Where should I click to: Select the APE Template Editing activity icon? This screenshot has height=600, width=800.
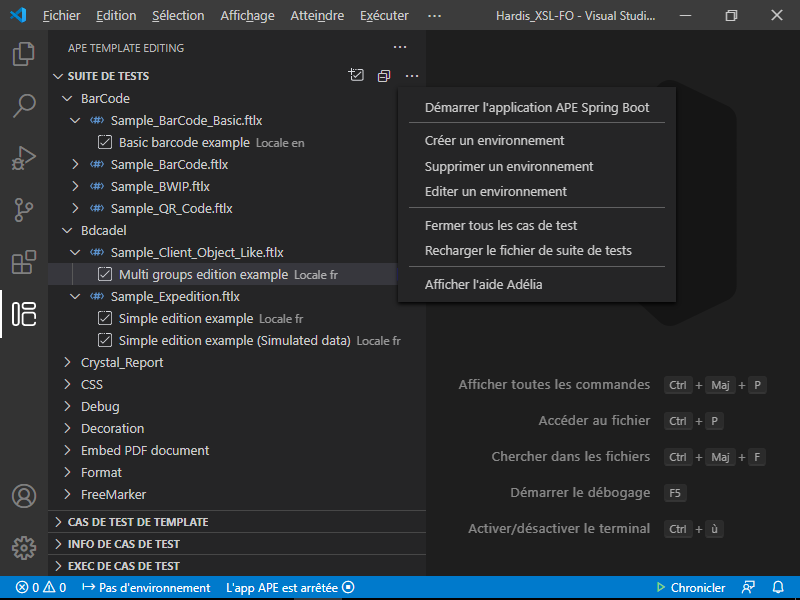coord(23,314)
